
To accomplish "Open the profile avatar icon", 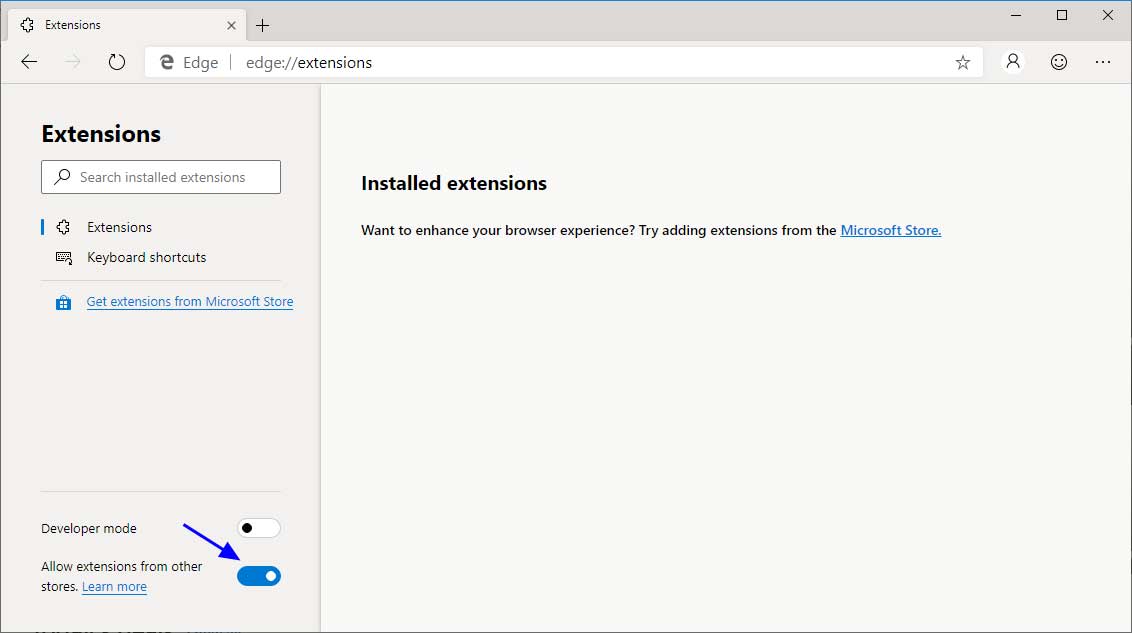I will (1012, 62).
